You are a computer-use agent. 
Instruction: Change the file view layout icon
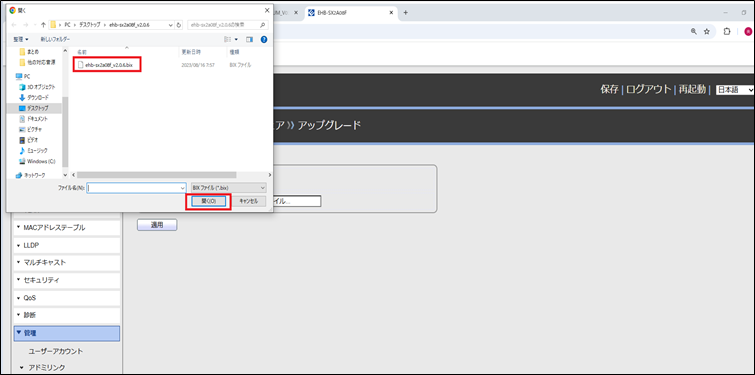[x=228, y=39]
